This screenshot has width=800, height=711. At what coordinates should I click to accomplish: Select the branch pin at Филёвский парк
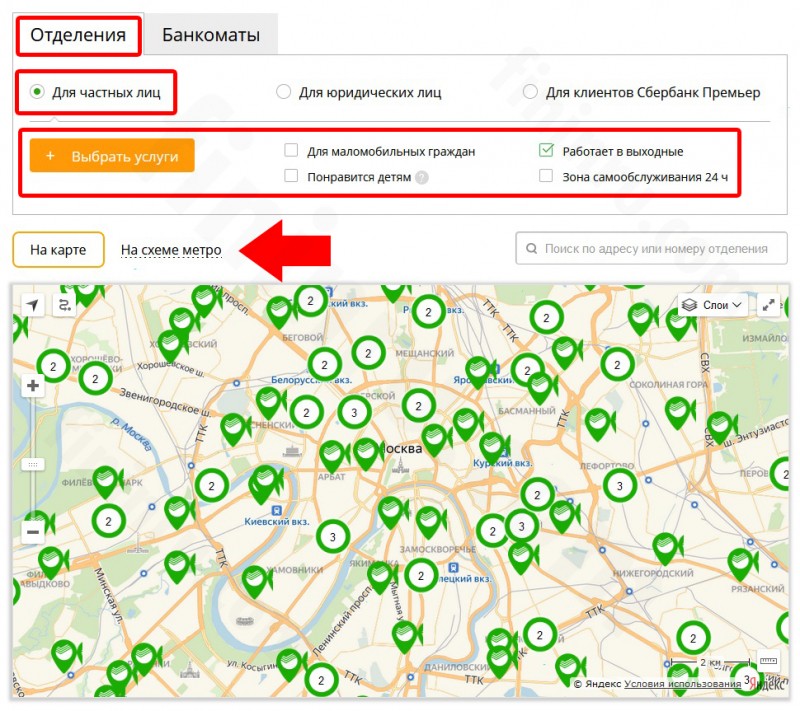[x=106, y=481]
